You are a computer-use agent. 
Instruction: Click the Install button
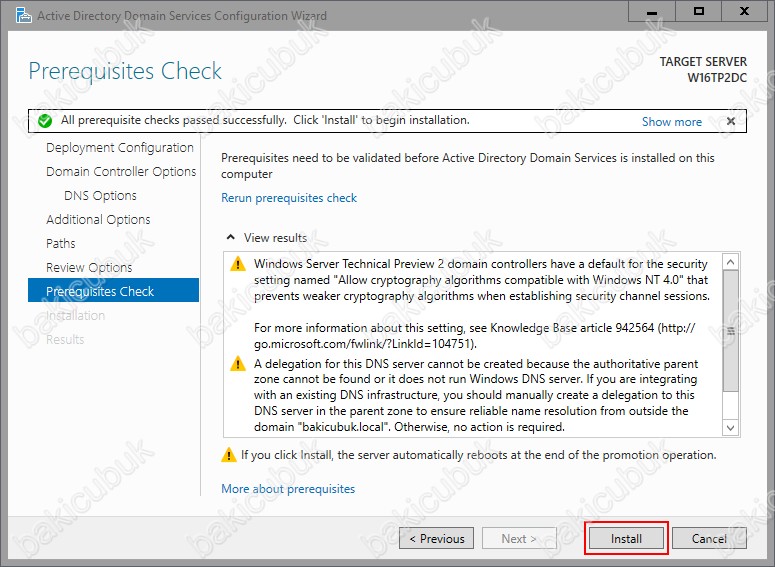(x=626, y=538)
